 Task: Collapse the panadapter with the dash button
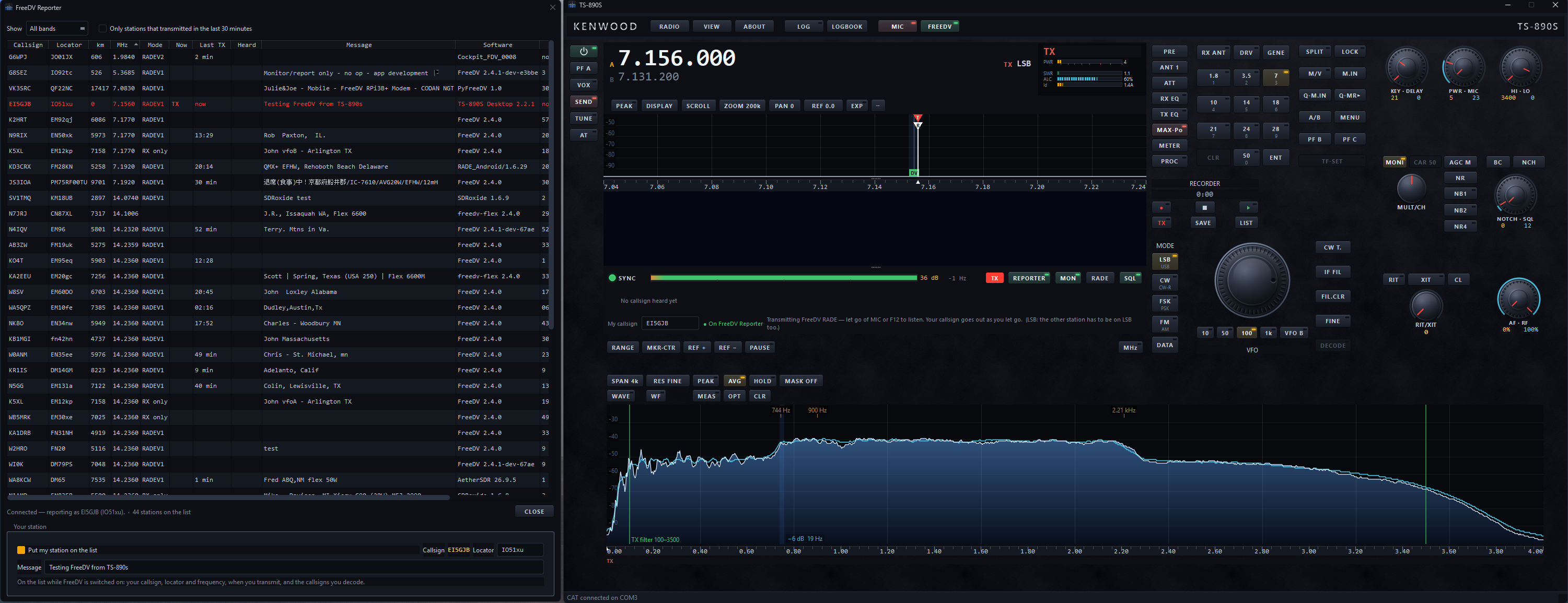pos(878,106)
